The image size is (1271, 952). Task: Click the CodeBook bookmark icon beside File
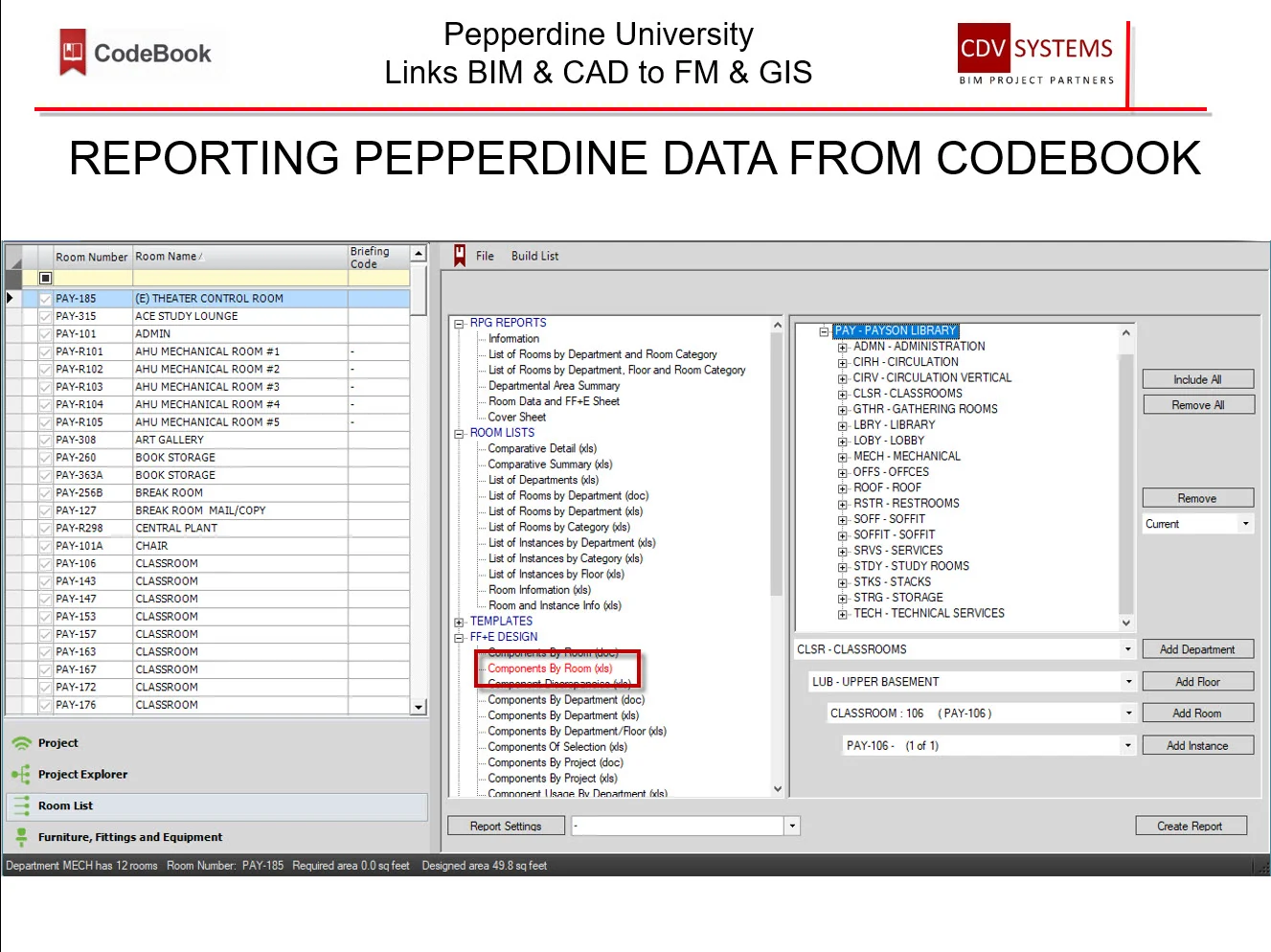460,255
